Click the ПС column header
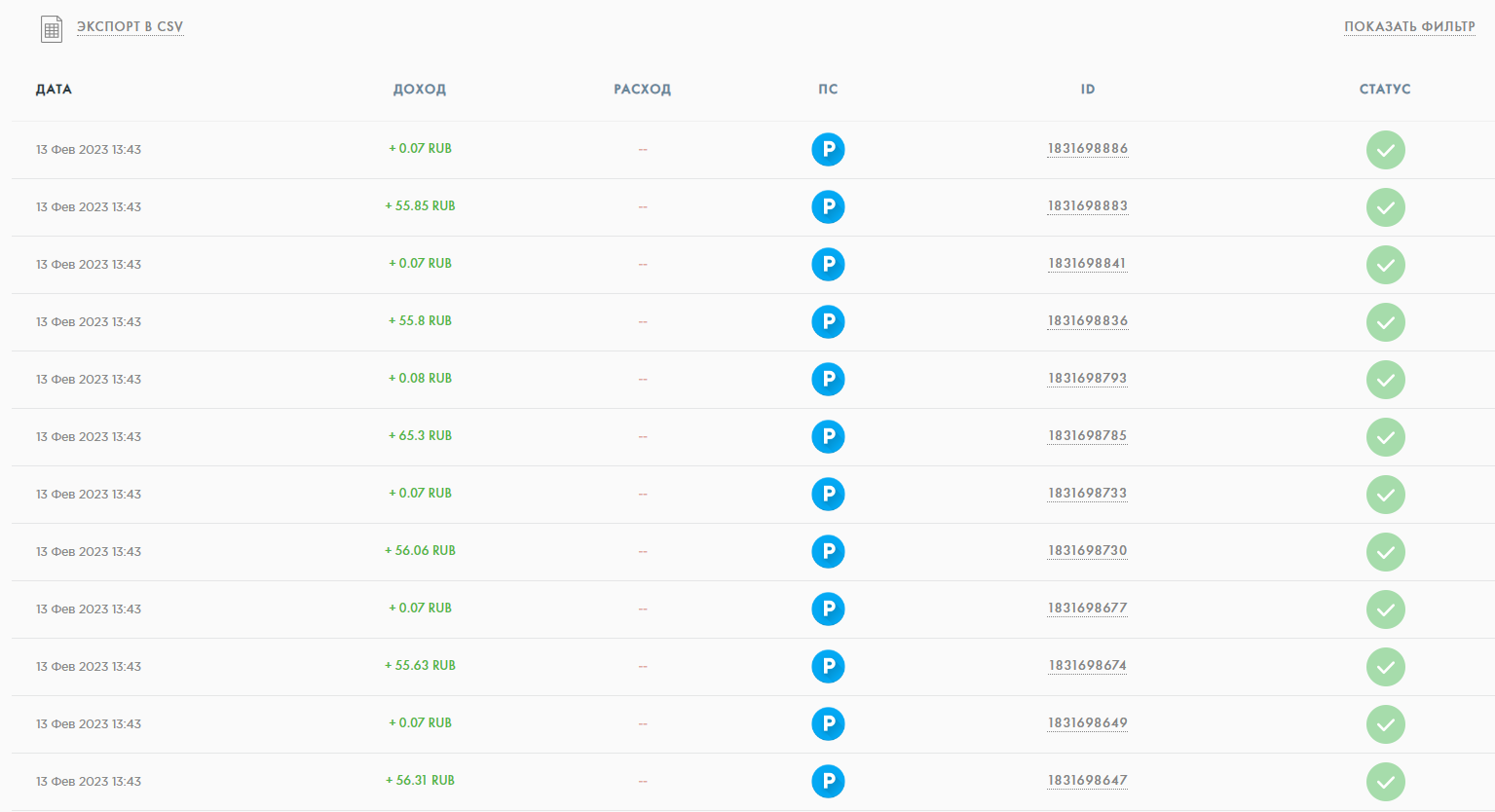Screen dimensions: 1495x812 pyautogui.click(x=828, y=90)
